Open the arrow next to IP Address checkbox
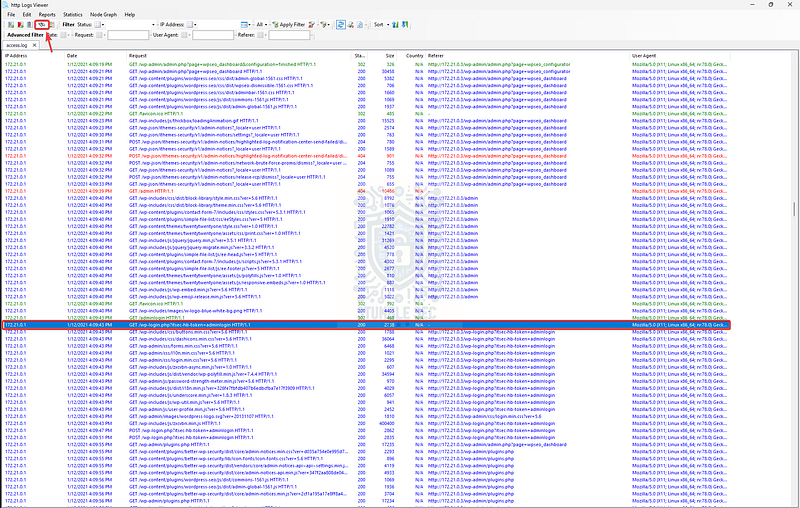This screenshot has height=508, width=800. click(x=195, y=24)
